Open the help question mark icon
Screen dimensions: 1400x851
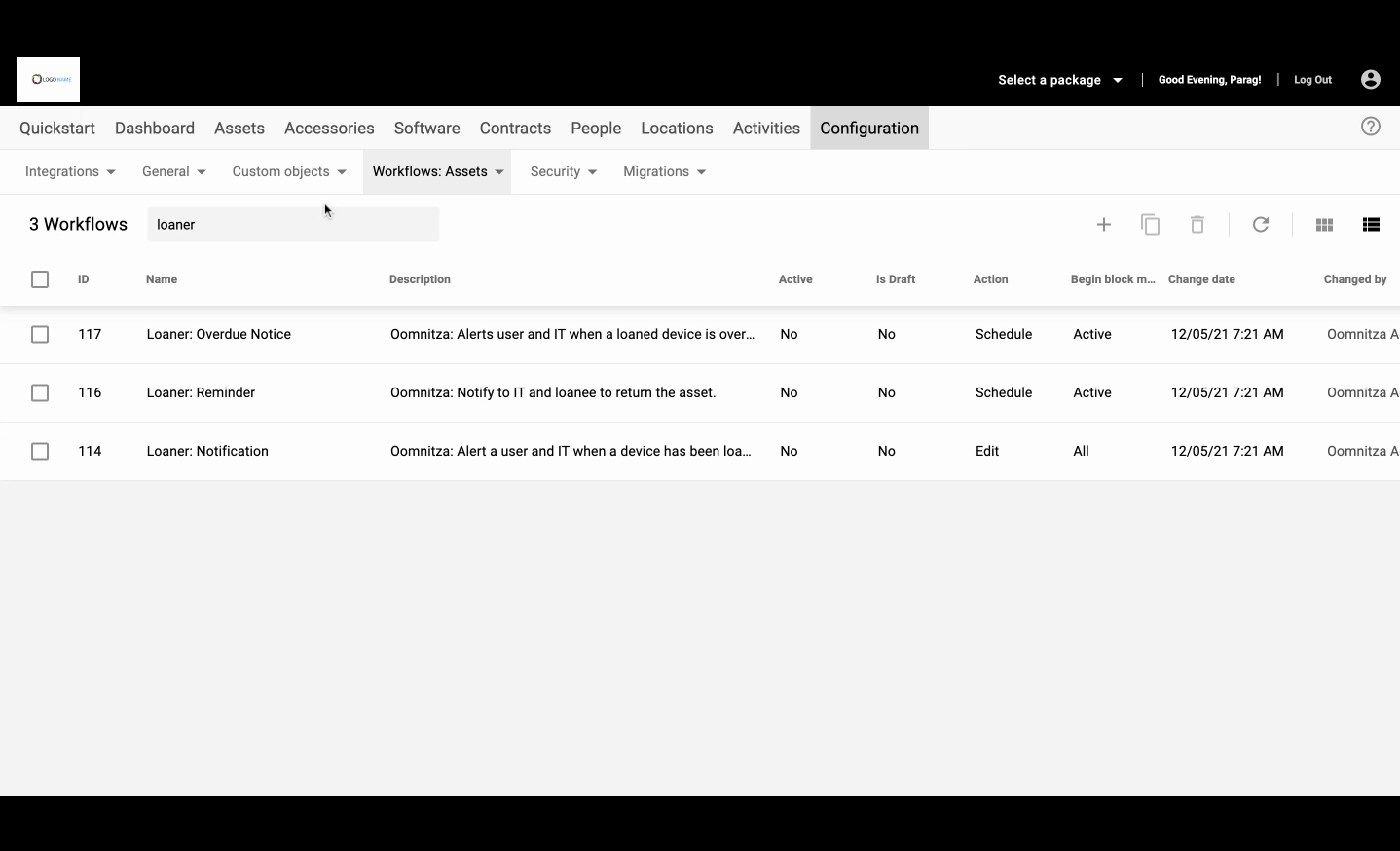(1370, 127)
